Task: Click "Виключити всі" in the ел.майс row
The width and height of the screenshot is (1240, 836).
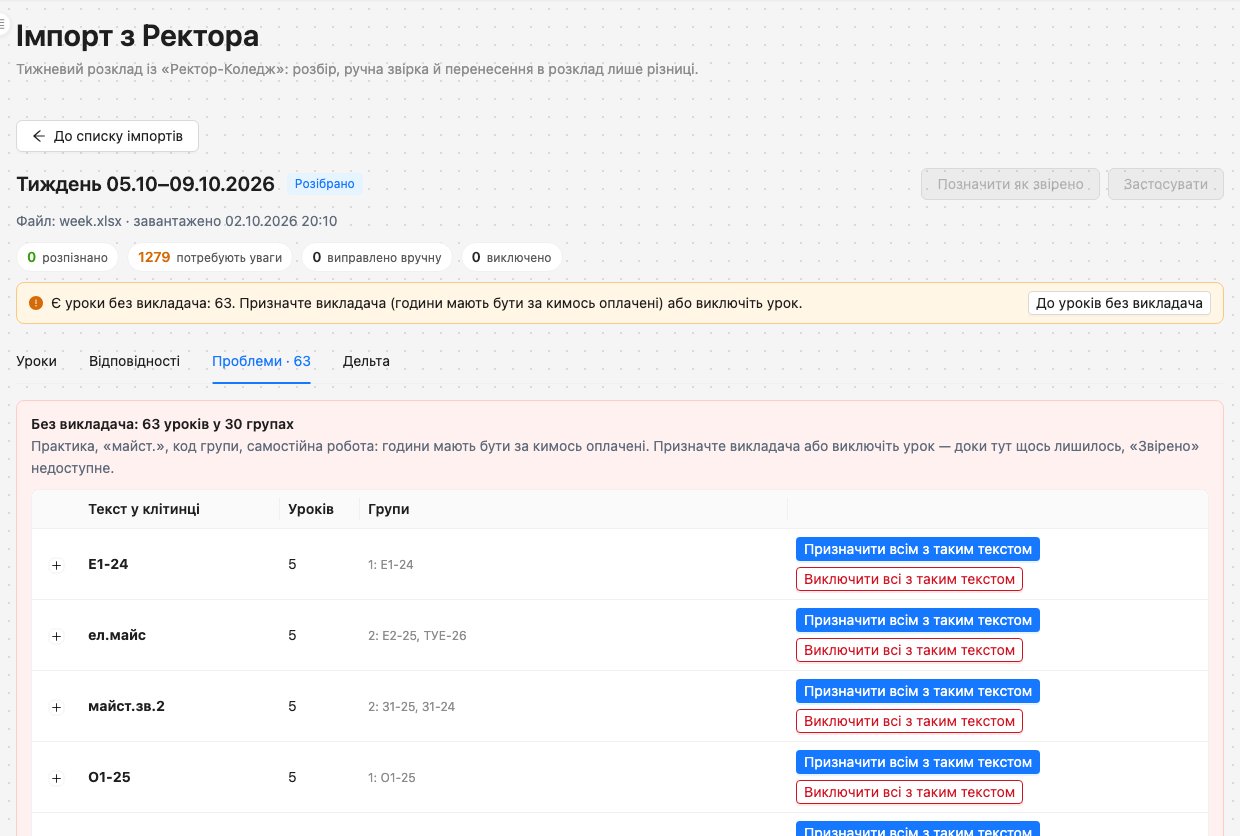Action: point(909,650)
